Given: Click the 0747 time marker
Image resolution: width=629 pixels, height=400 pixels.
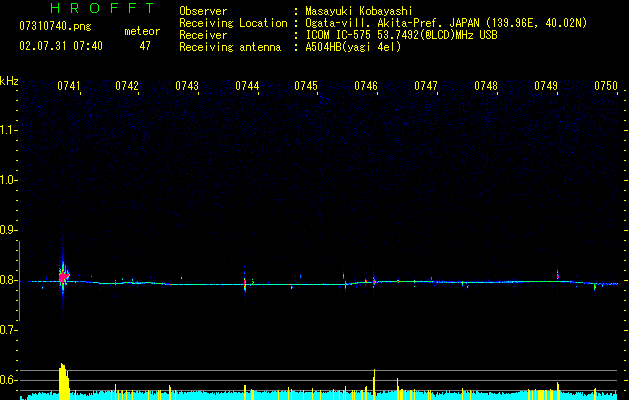Looking at the screenshot, I should pos(426,86).
